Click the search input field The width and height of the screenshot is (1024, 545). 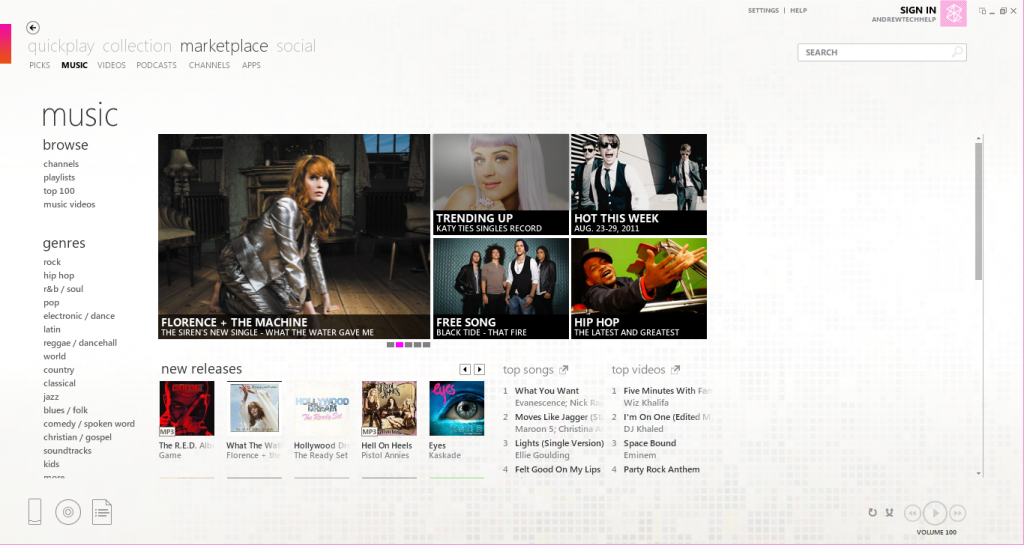tap(882, 52)
